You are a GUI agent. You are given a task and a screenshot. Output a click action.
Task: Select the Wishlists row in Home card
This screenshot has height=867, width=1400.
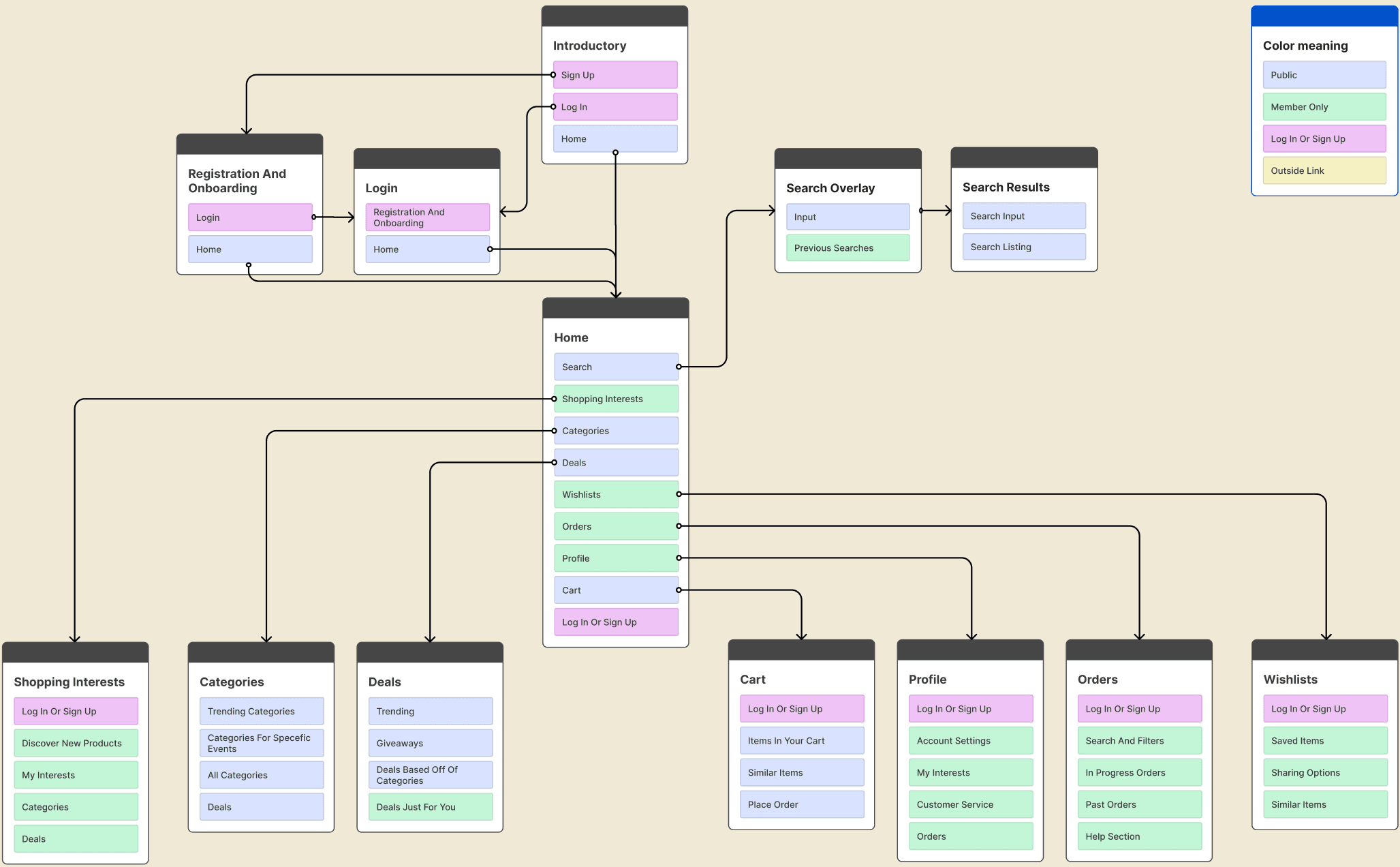[x=615, y=494]
